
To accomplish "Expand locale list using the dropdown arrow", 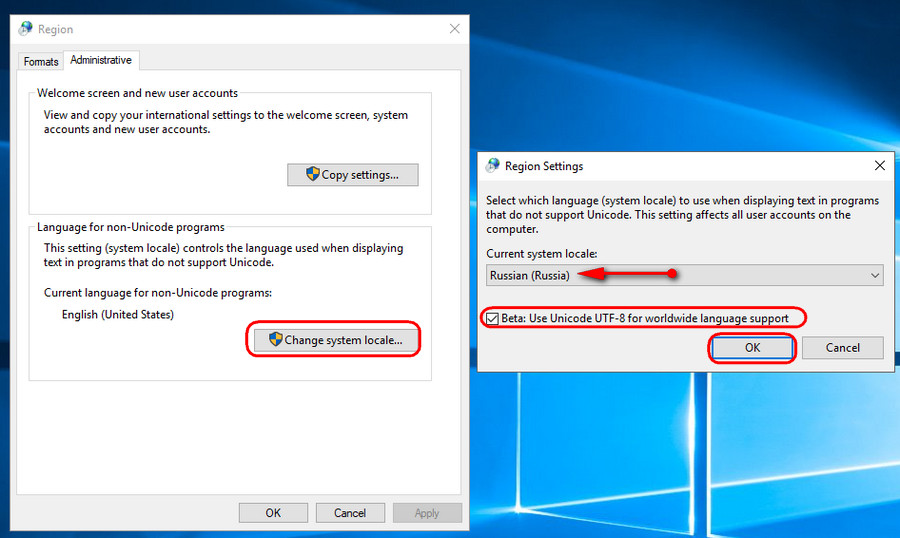I will [x=874, y=275].
